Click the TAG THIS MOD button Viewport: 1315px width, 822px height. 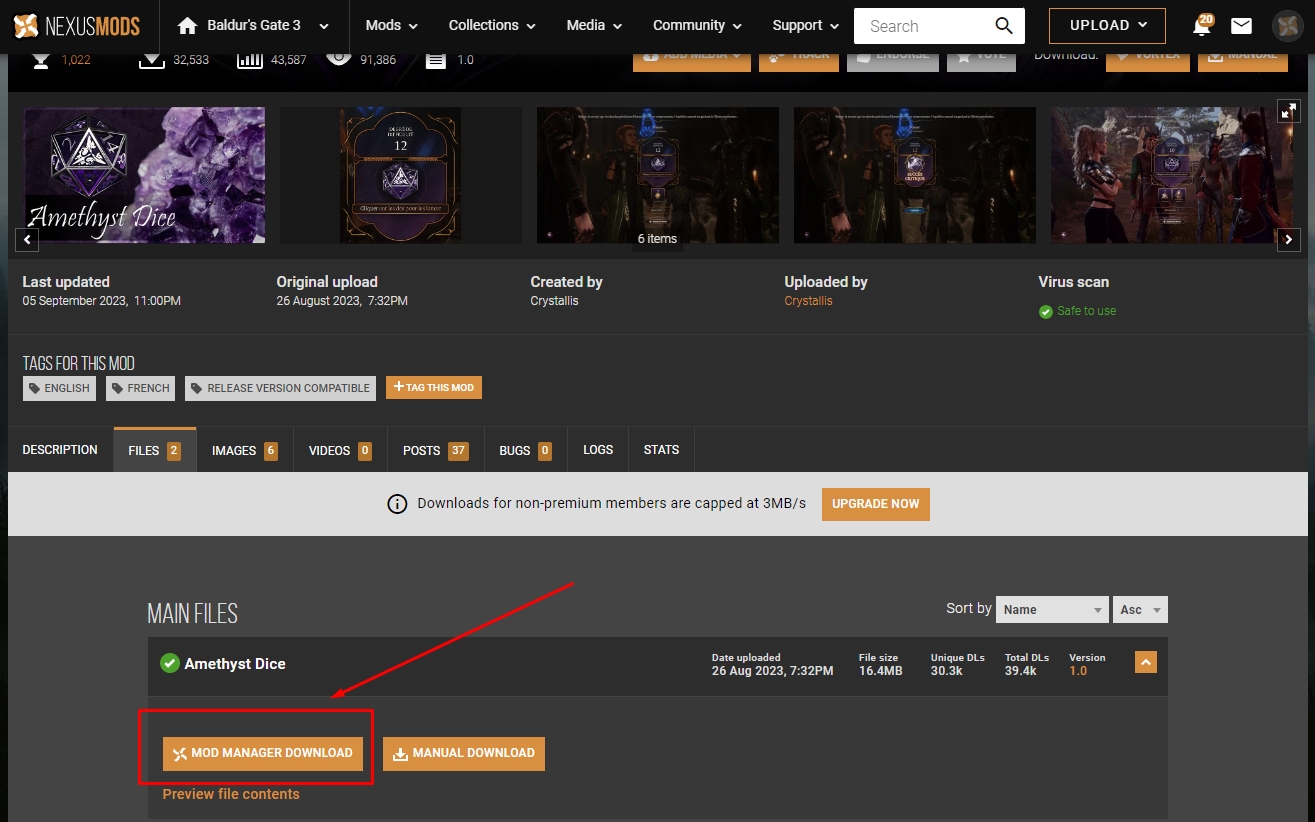click(x=434, y=387)
